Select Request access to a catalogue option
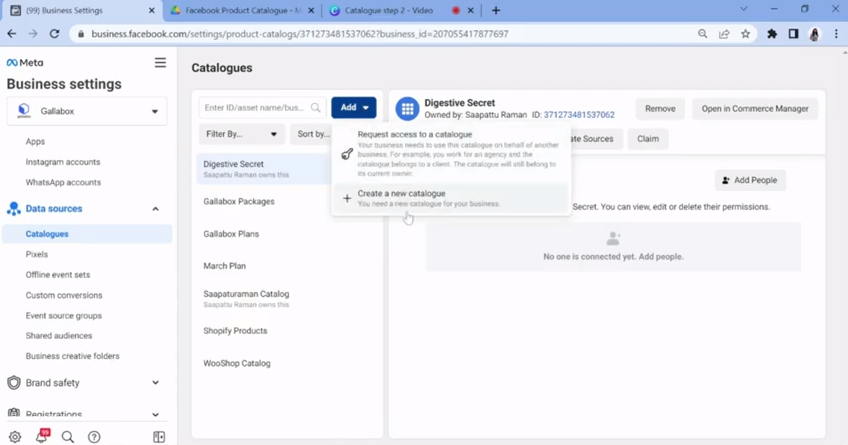Image resolution: width=848 pixels, height=445 pixels. (x=451, y=154)
